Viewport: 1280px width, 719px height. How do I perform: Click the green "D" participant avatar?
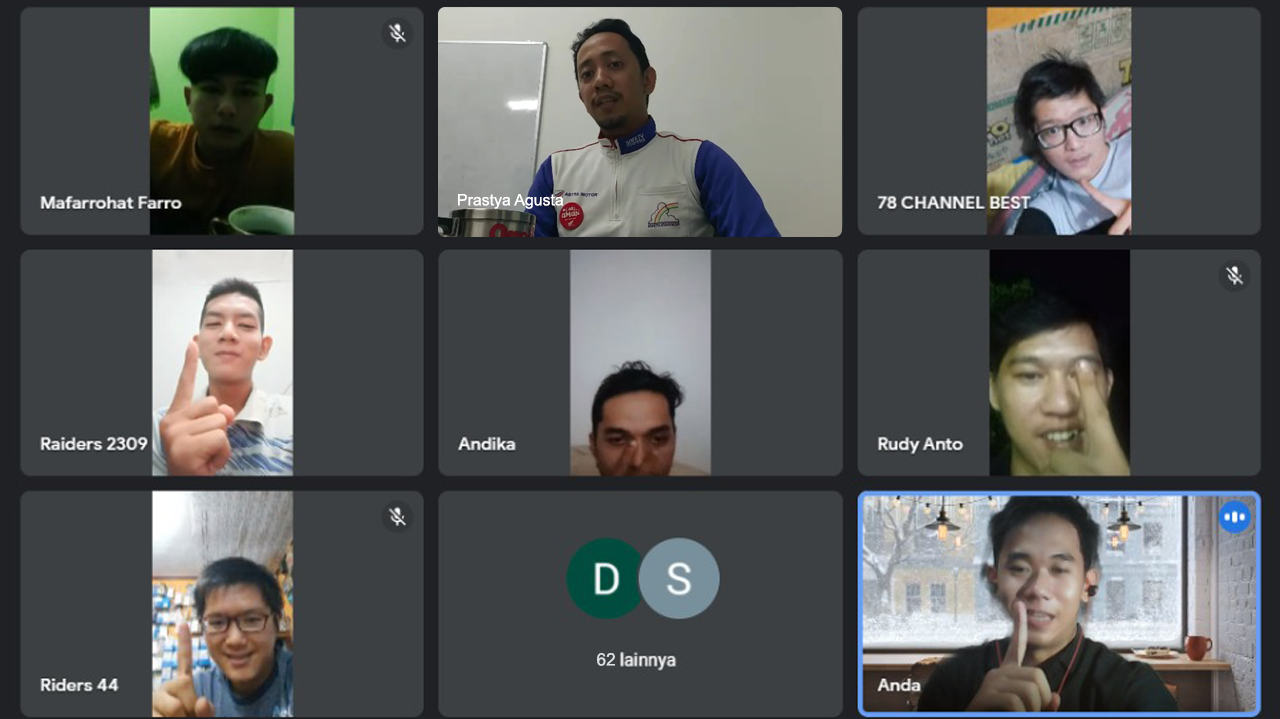click(x=606, y=579)
